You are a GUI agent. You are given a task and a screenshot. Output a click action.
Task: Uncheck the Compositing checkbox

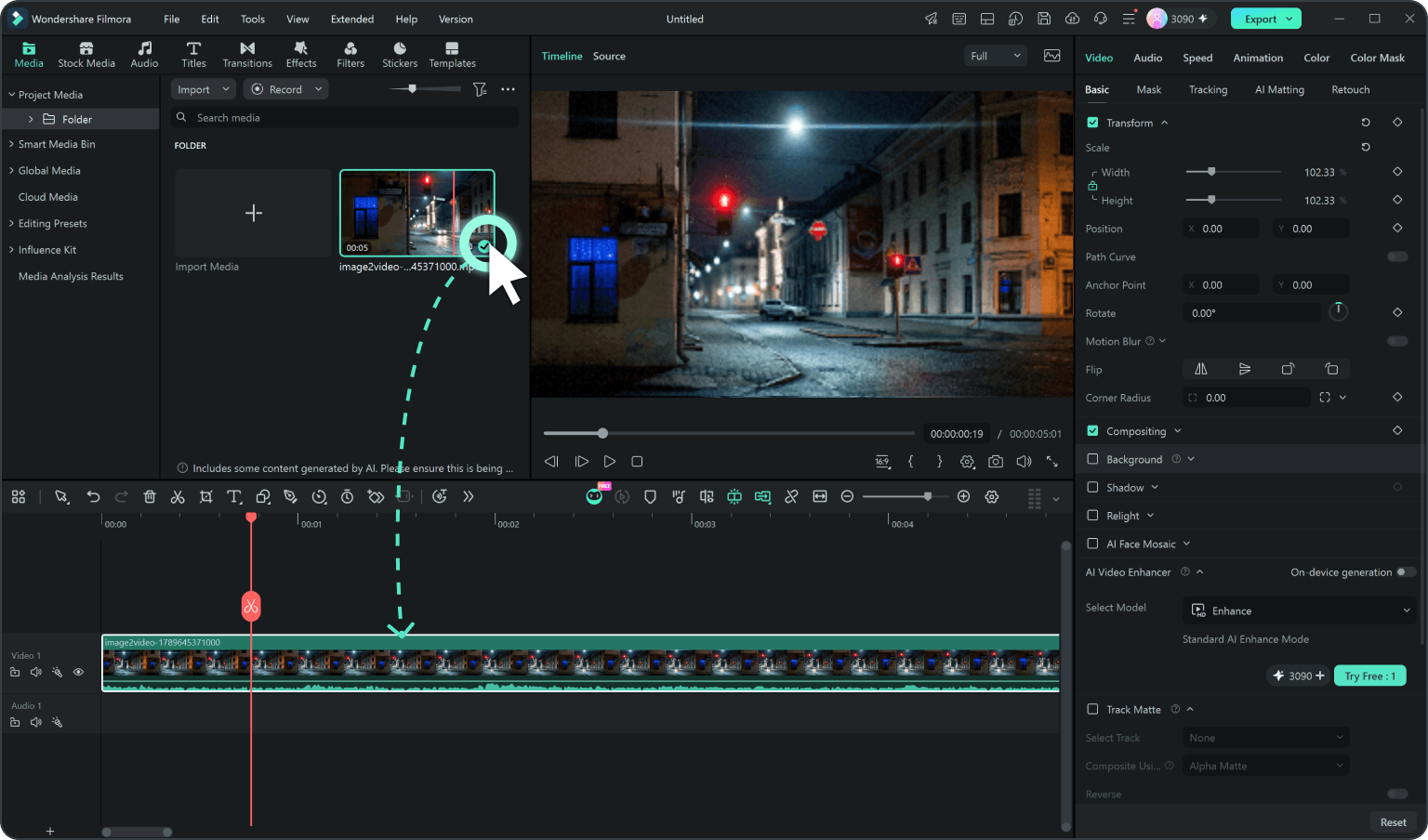(1092, 431)
